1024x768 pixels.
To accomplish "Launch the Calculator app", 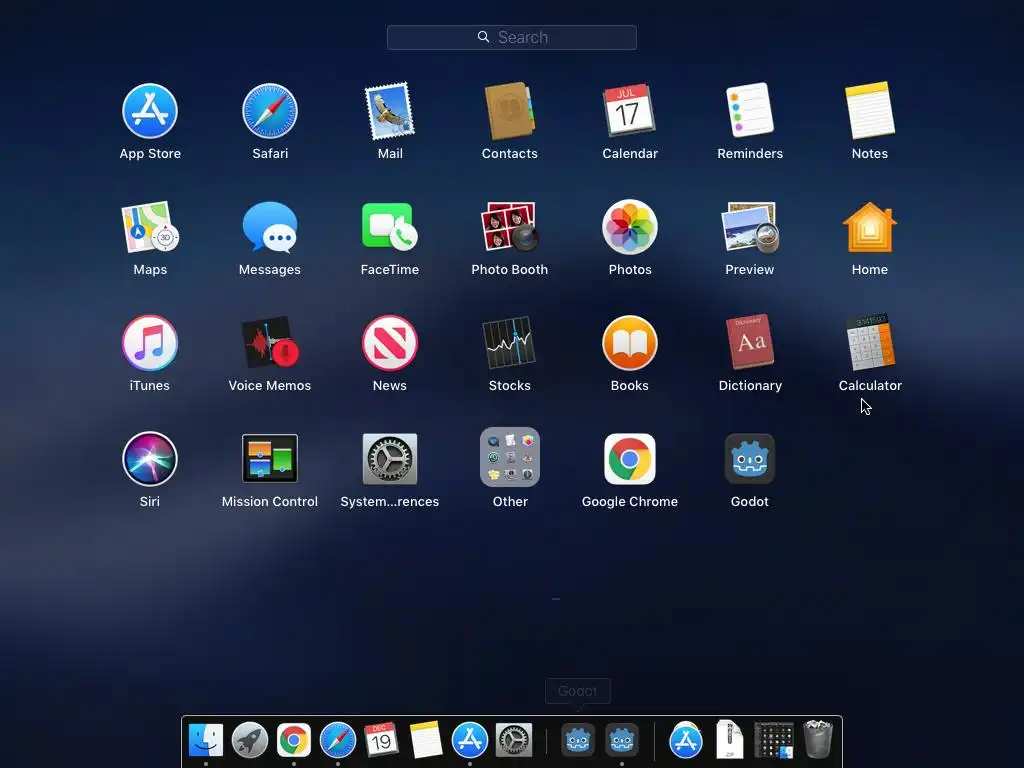I will coord(870,342).
